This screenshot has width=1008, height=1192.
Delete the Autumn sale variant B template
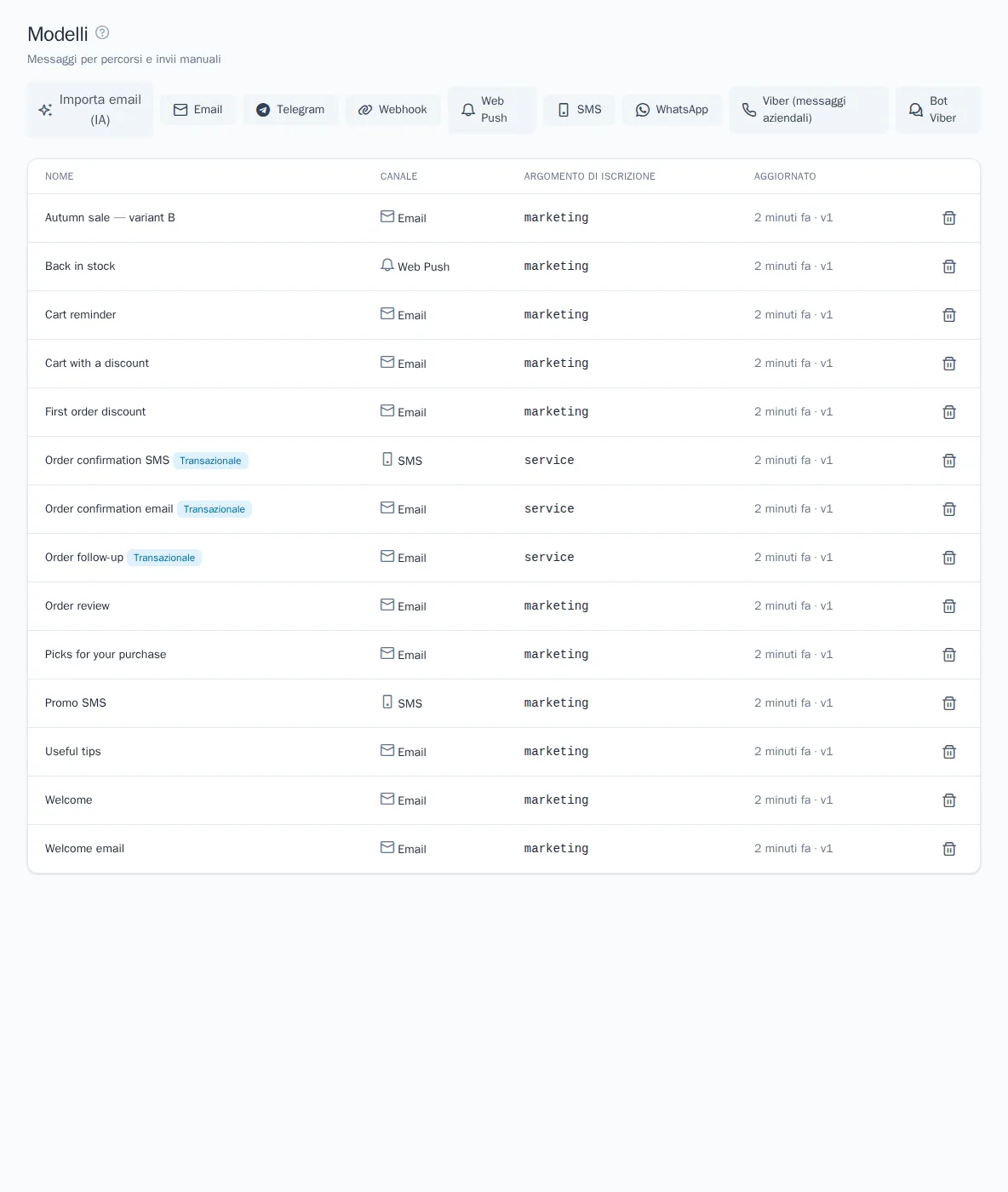tap(949, 218)
